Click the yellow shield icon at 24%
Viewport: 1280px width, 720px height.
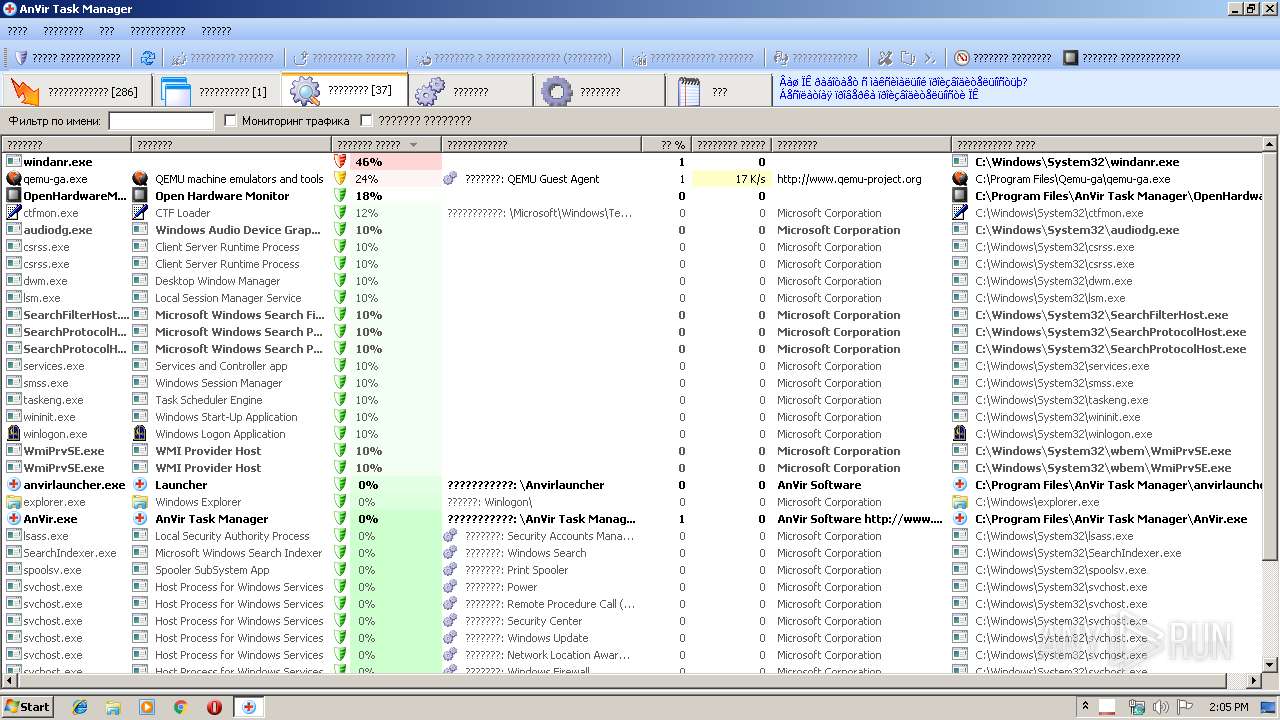[341, 179]
